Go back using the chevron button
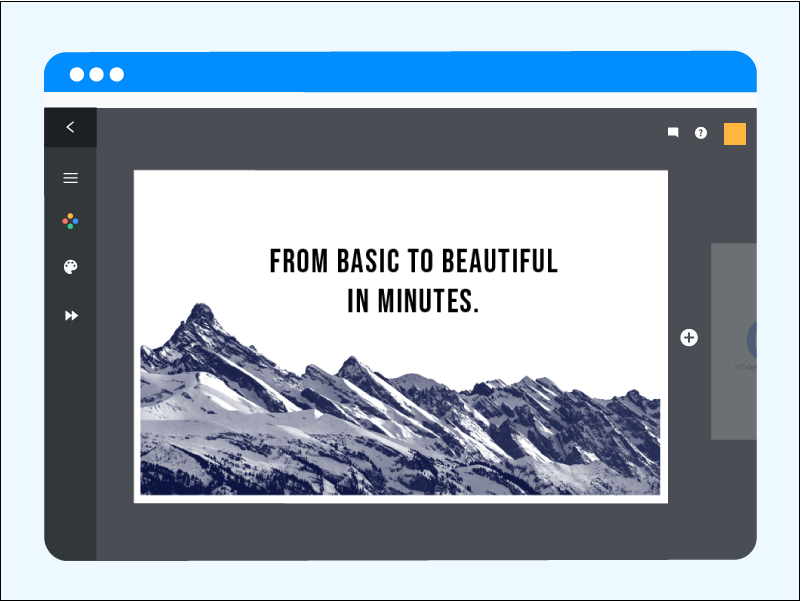This screenshot has width=801, height=602. (70, 127)
